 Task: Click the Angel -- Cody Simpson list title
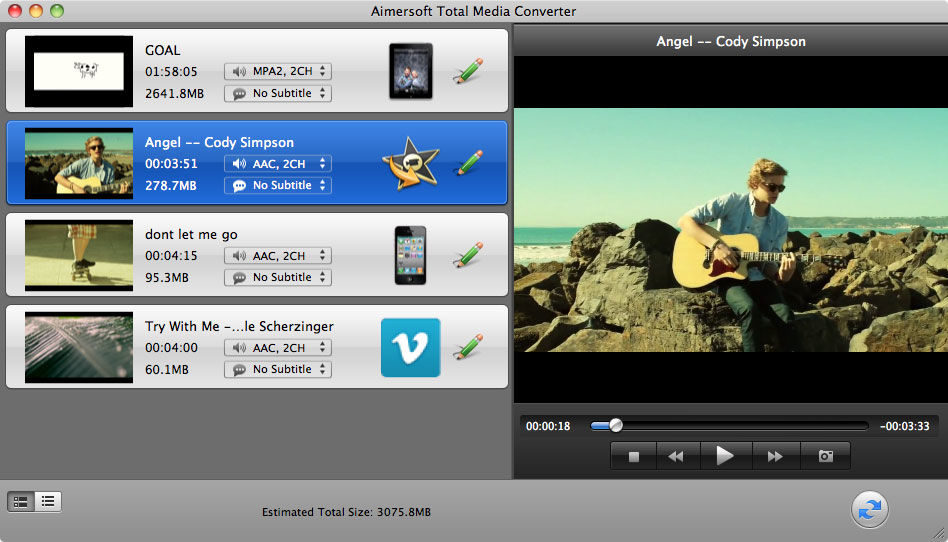[x=219, y=142]
